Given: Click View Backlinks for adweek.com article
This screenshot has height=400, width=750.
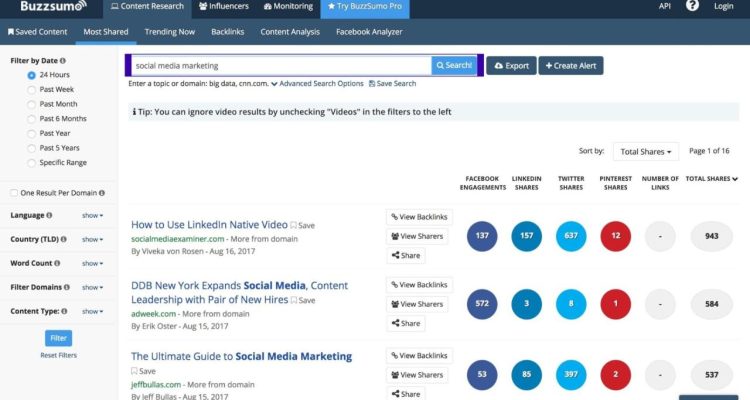Looking at the screenshot, I should click(419, 285).
